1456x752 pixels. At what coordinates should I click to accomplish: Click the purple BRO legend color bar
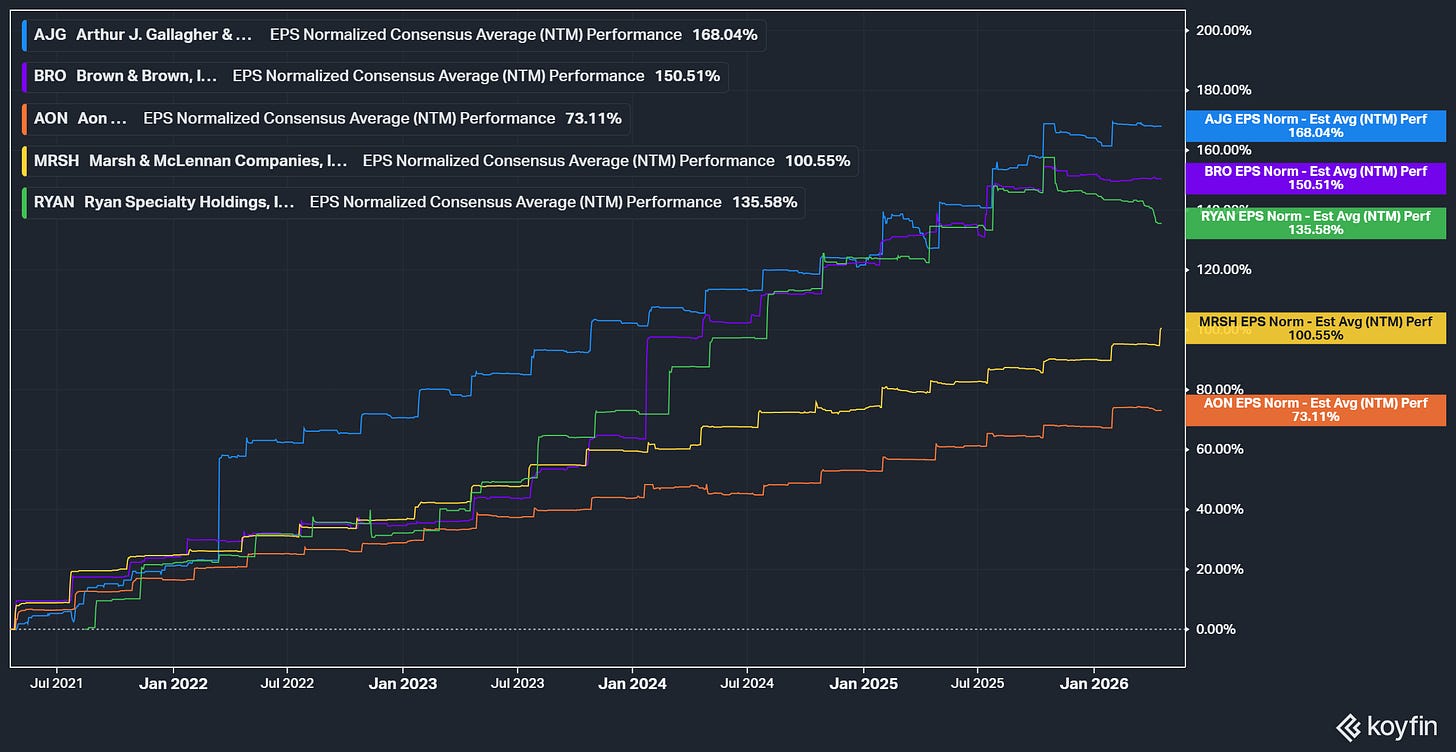[x=24, y=76]
